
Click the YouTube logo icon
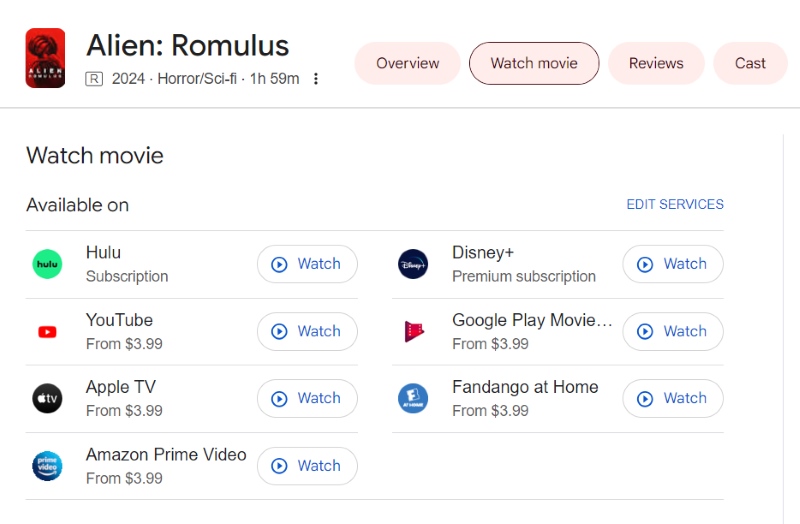coord(47,331)
